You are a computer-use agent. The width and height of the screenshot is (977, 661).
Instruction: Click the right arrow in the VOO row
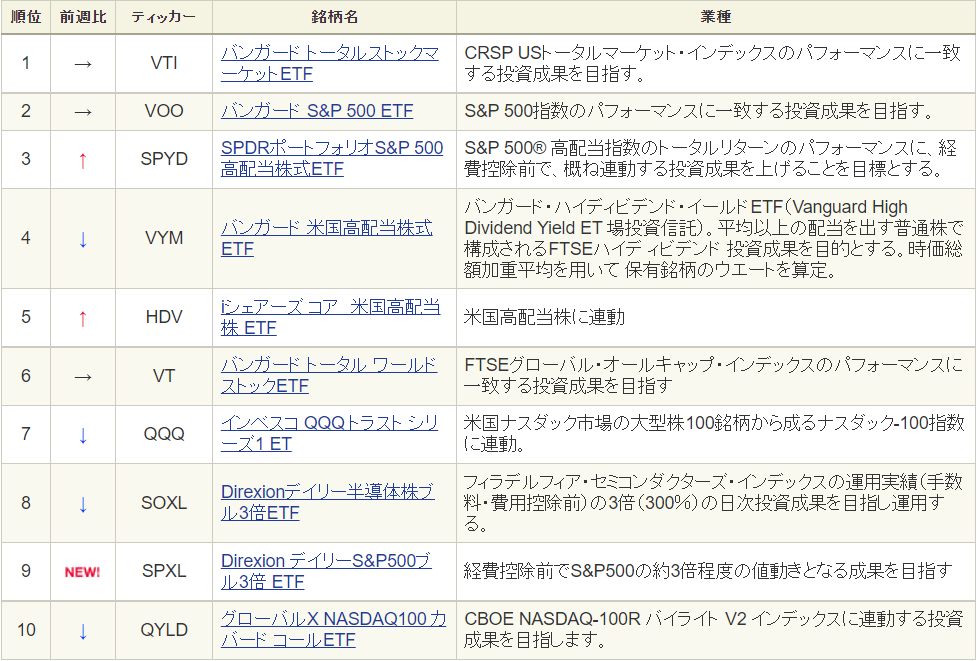coord(83,113)
